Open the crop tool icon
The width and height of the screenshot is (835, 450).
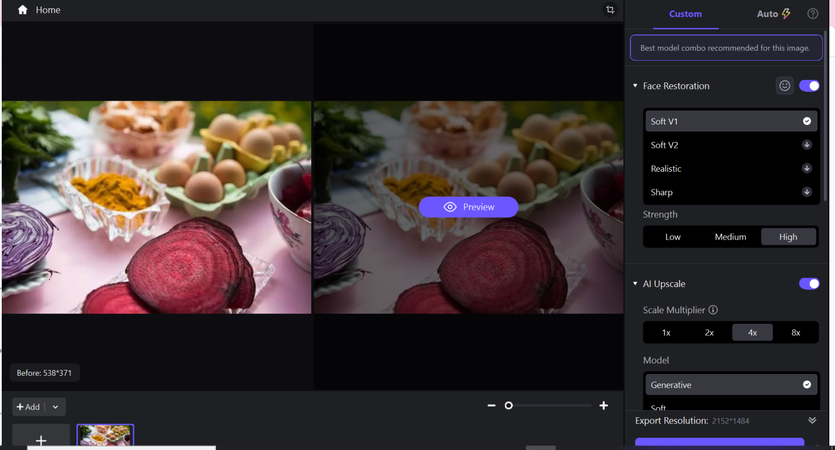click(x=610, y=10)
